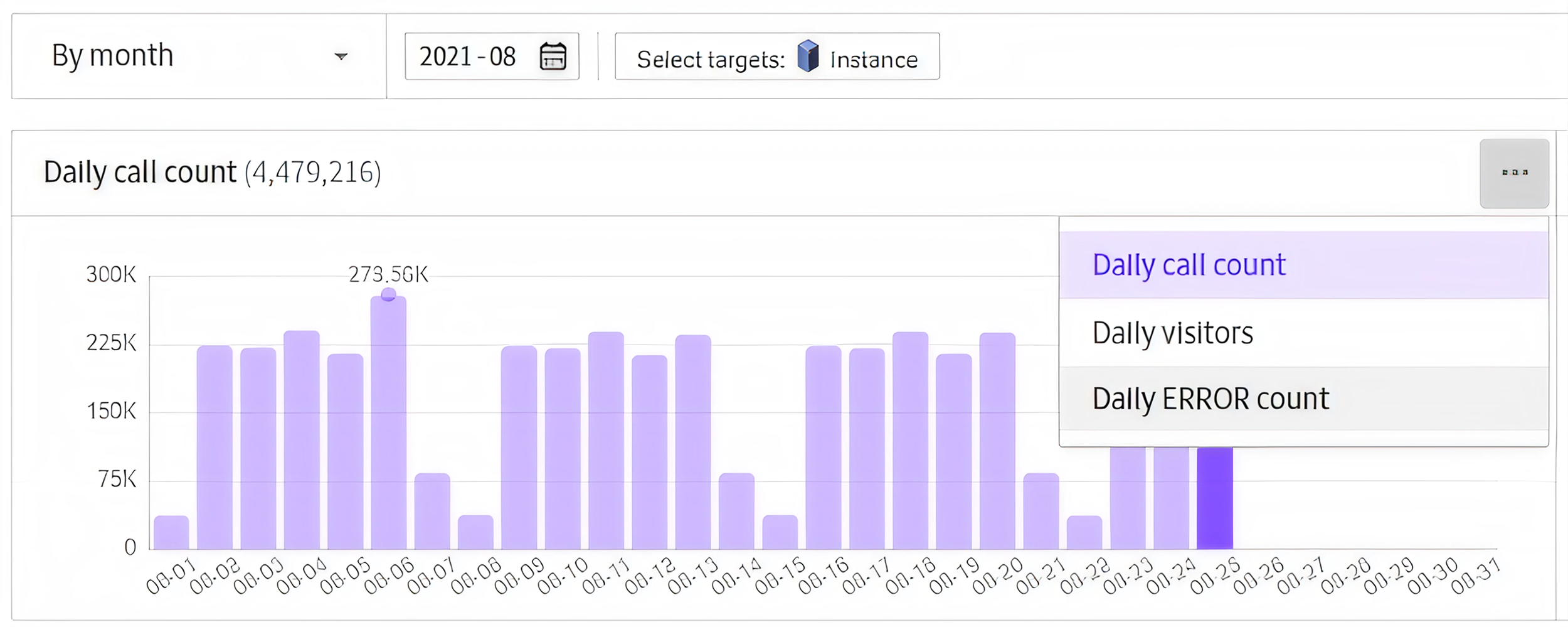Screen dimensions: 1568x627
Task: Select the 08-20 bar in chart
Action: pos(997,441)
